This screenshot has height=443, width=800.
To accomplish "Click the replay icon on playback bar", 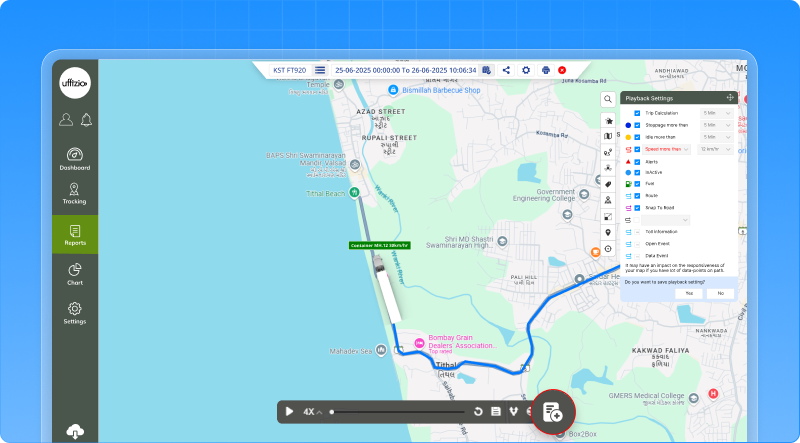I will 479,411.
